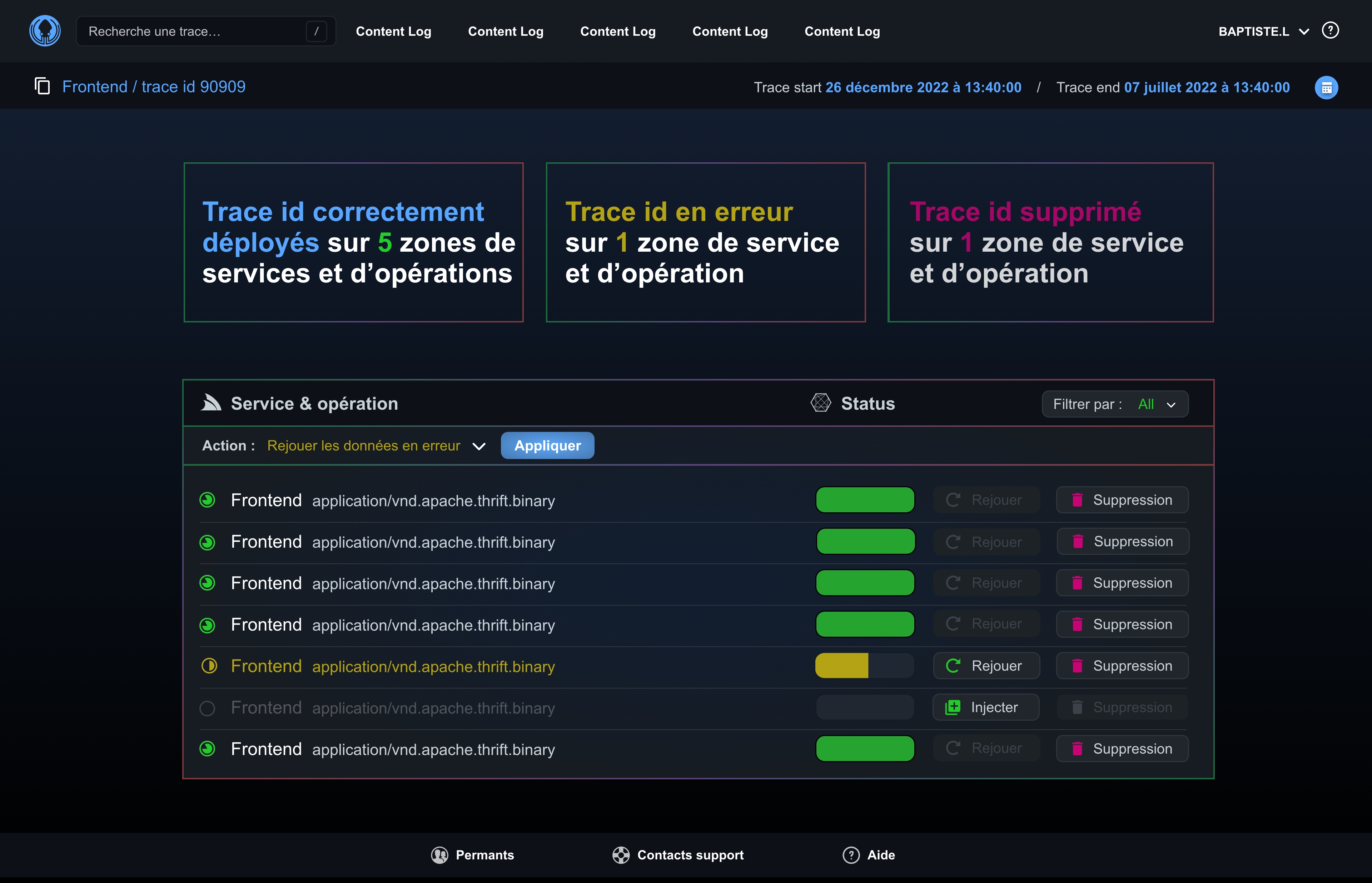Click the Service & opération fin icon
This screenshot has height=883, width=1372.
coord(211,403)
